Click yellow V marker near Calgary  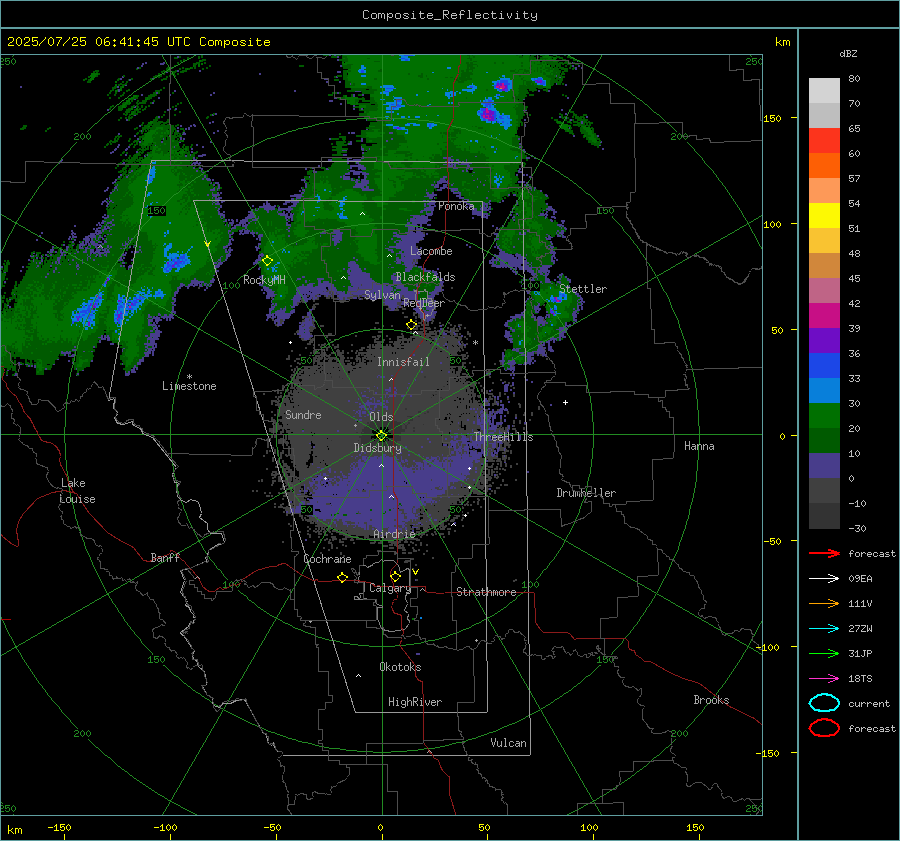pyautogui.click(x=416, y=572)
